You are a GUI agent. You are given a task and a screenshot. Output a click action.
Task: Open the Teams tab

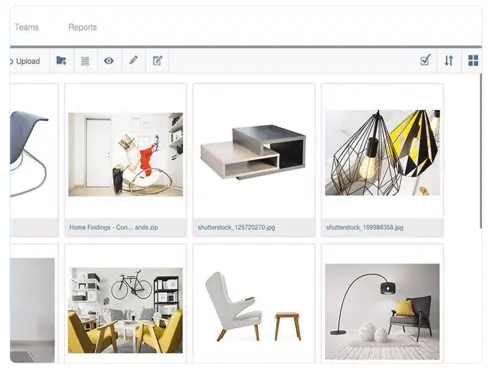coord(26,27)
